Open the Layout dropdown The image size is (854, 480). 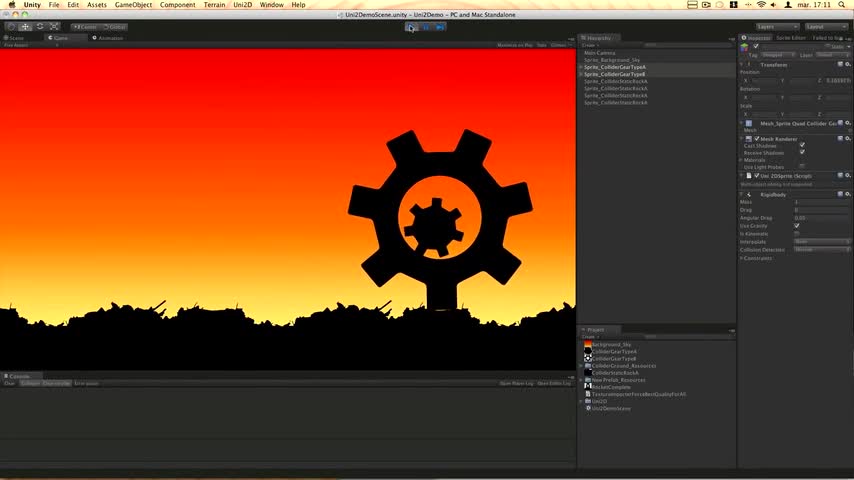[826, 27]
